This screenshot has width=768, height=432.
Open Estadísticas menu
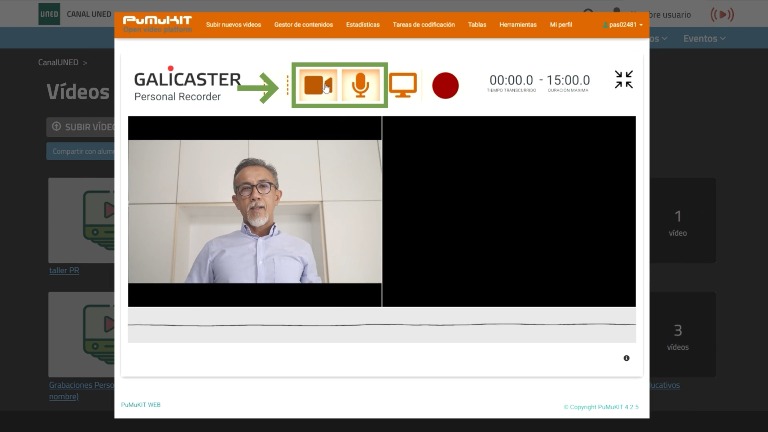362,24
